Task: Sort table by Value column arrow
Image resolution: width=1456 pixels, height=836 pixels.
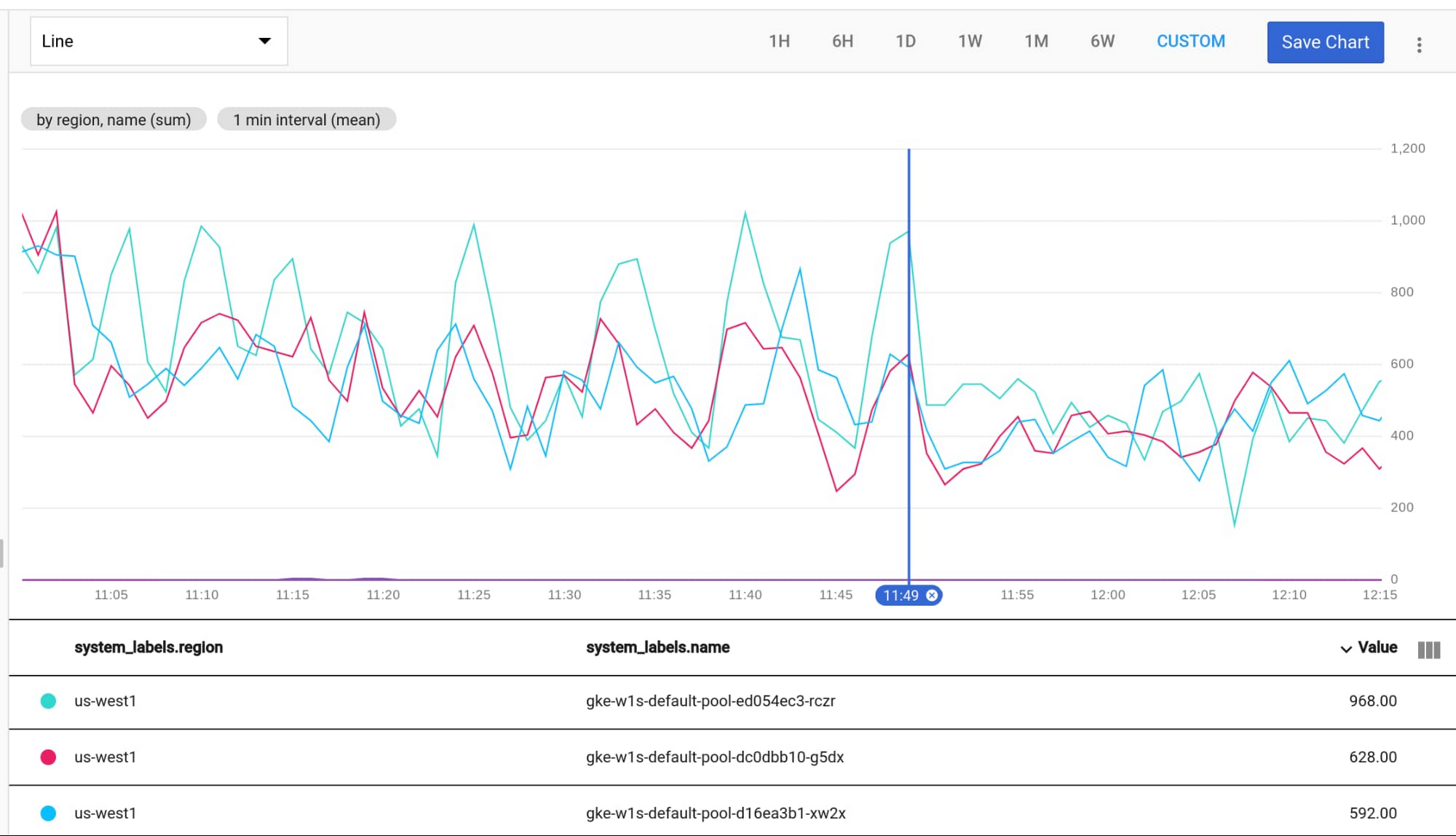Action: 1346,649
